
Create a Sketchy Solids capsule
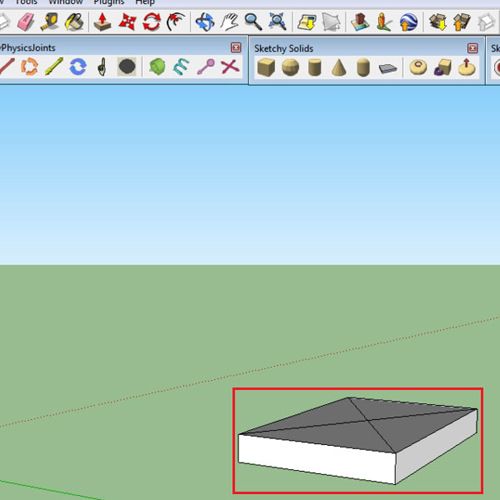(x=363, y=67)
